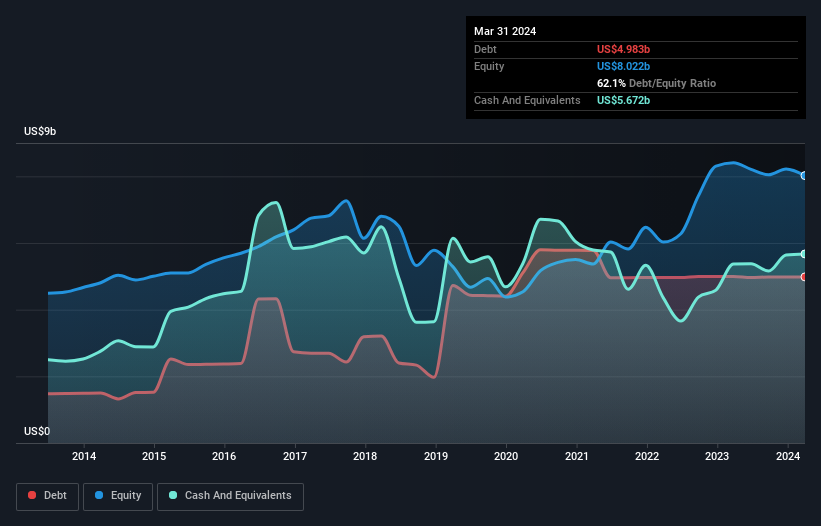Select the 2015 x-axis label
The height and width of the screenshot is (526, 821).
point(154,456)
